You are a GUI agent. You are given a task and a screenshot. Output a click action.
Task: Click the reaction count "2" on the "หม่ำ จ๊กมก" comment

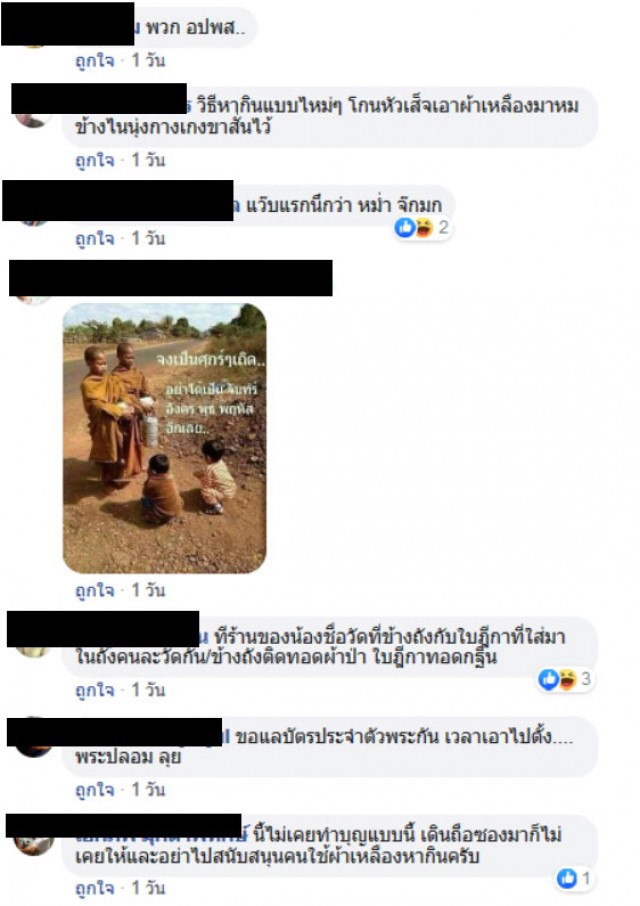click(x=443, y=227)
